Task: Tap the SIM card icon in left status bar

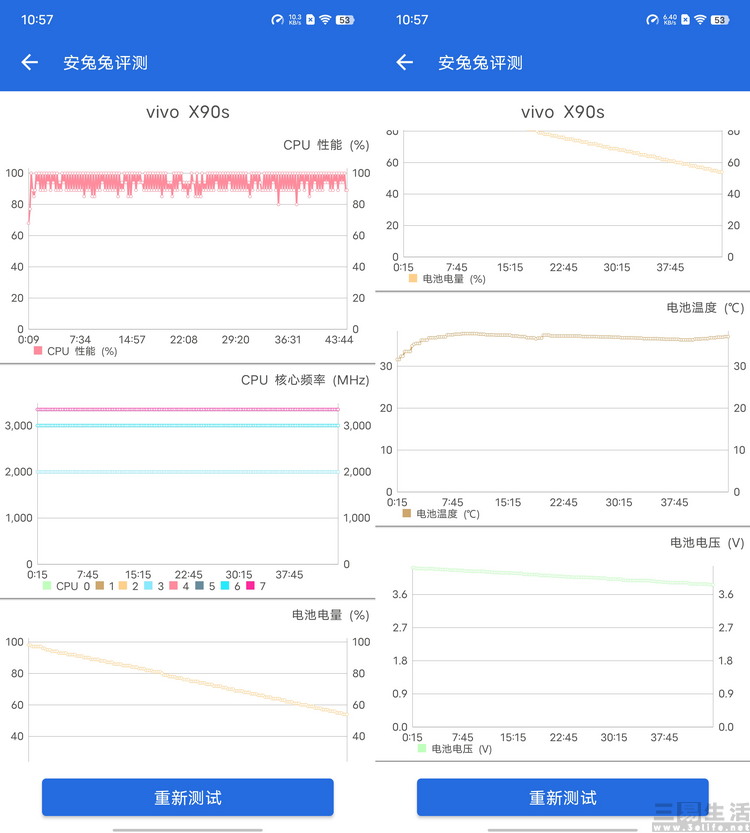Action: 311,20
